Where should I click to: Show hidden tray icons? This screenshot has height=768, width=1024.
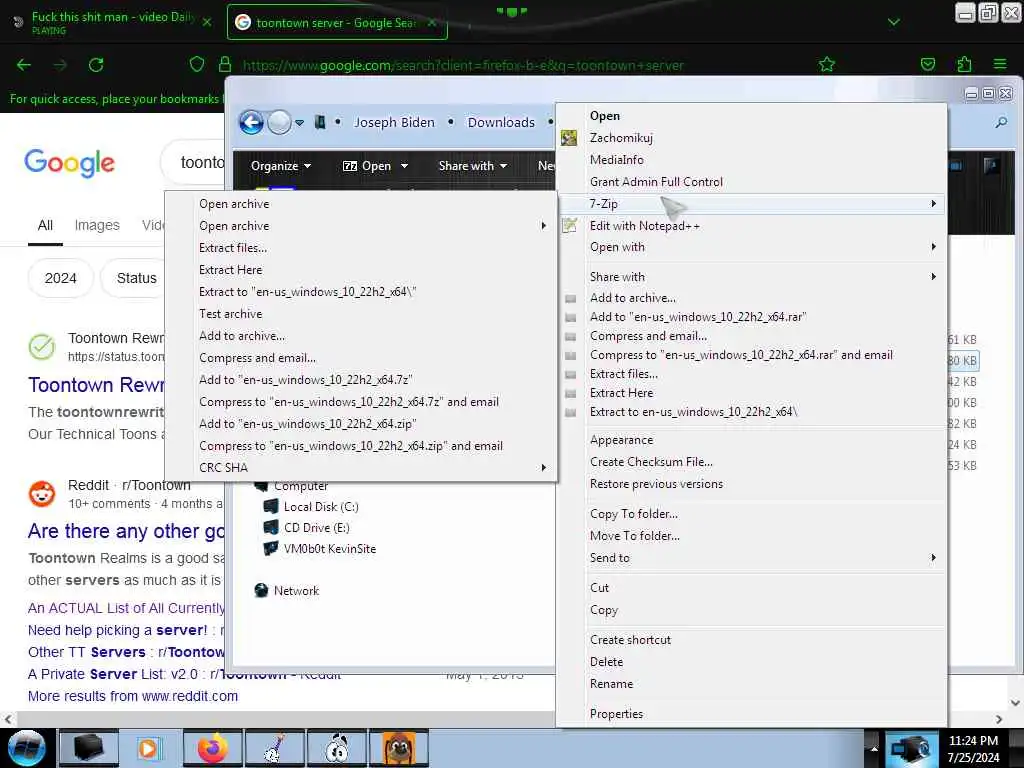coord(874,749)
